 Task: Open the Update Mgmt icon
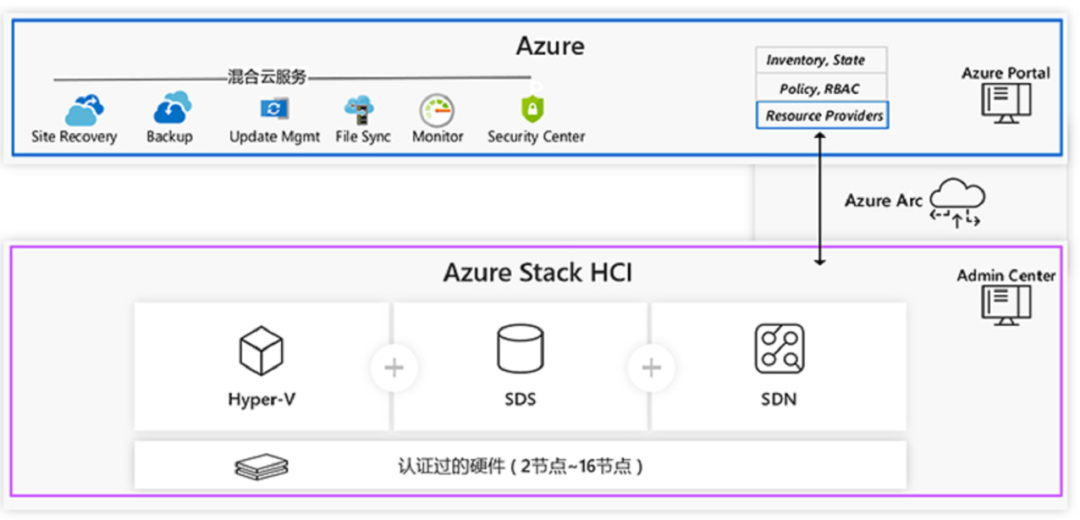[x=274, y=108]
